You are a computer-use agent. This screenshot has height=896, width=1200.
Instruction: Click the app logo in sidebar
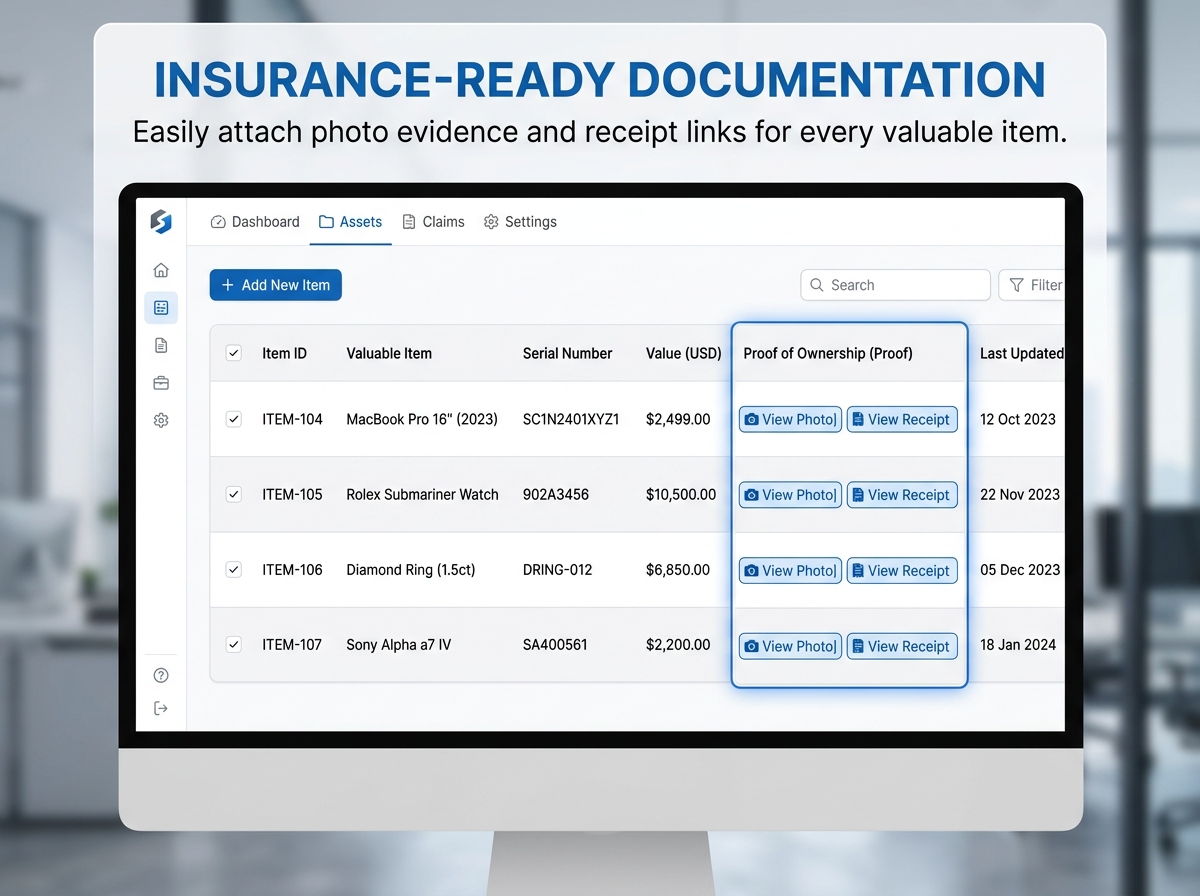[x=161, y=222]
